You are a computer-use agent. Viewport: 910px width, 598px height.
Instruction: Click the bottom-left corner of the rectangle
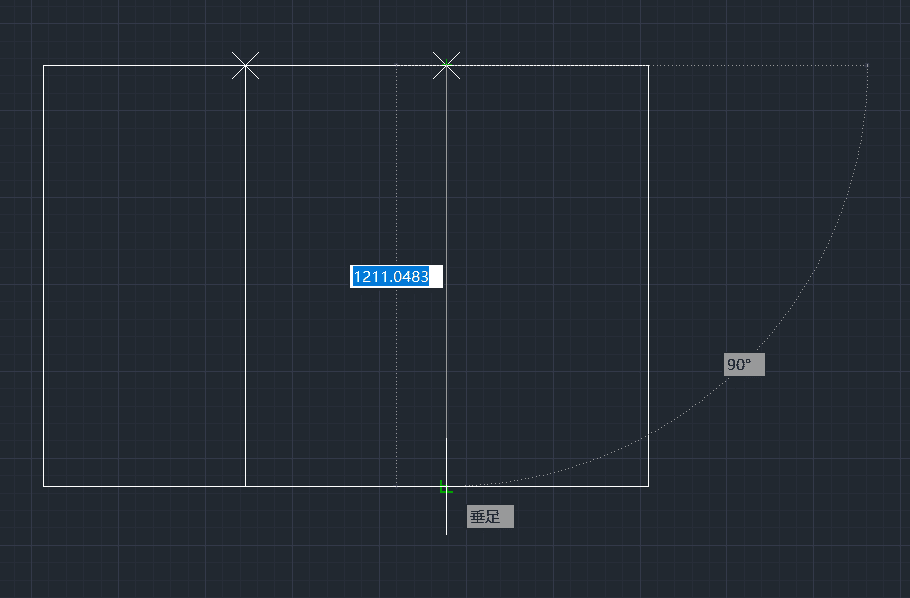click(42, 486)
